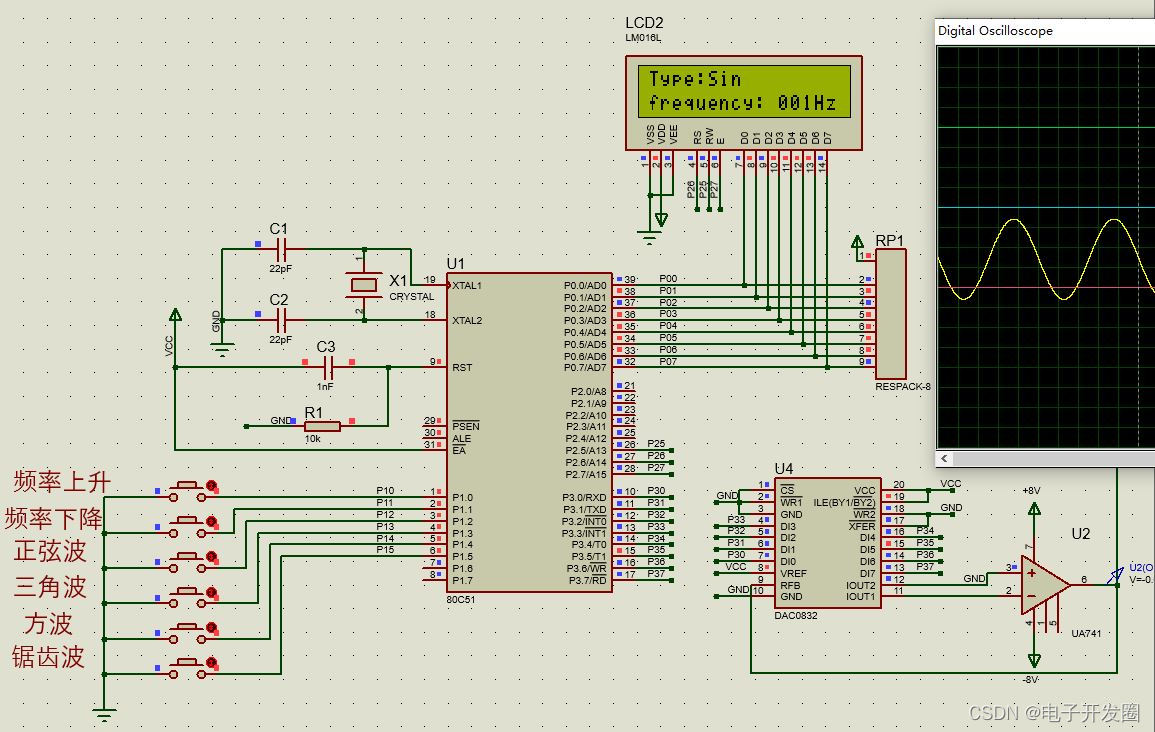Click the P1.0 pin label on U1

point(463,498)
